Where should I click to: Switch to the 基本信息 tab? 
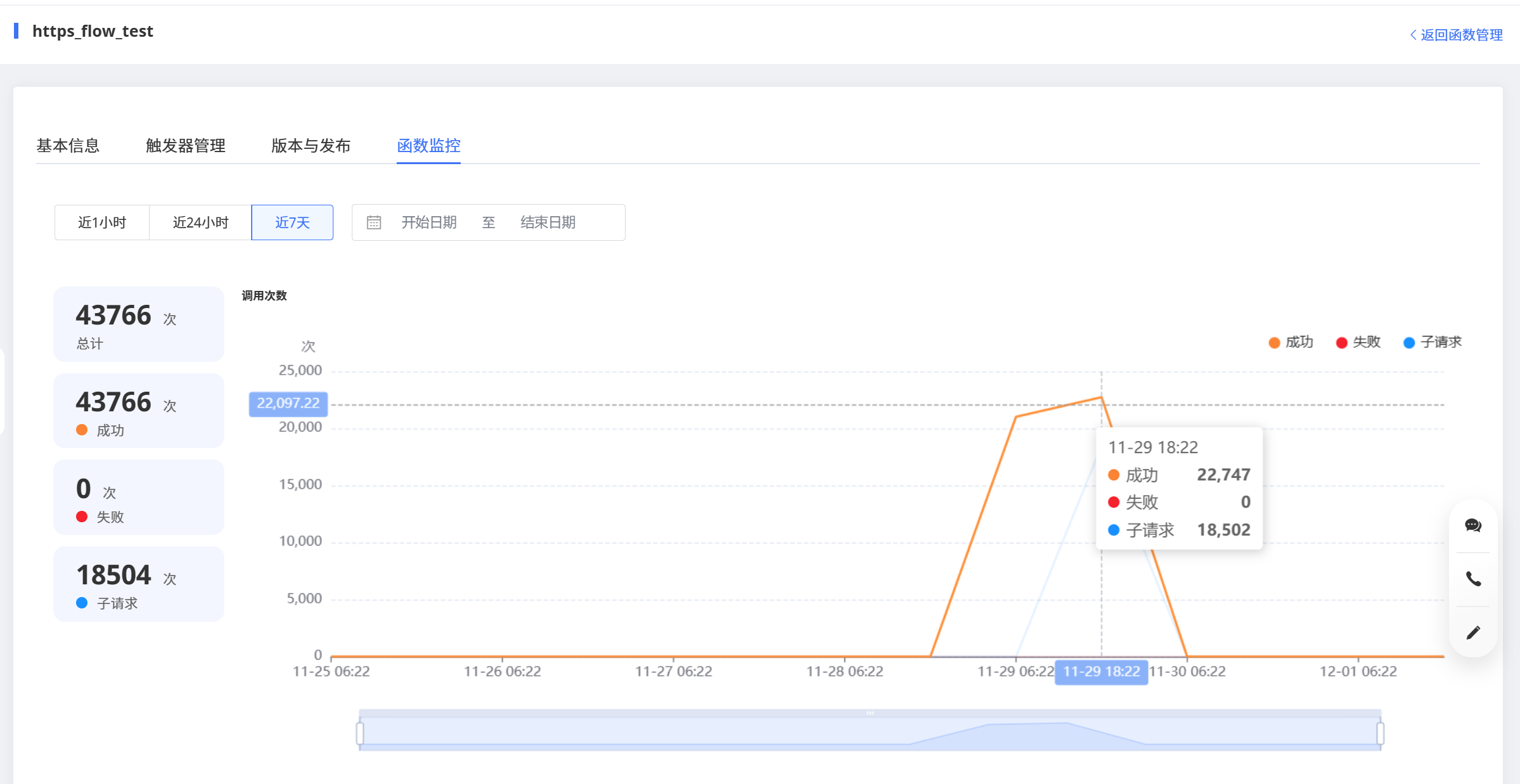tap(68, 146)
